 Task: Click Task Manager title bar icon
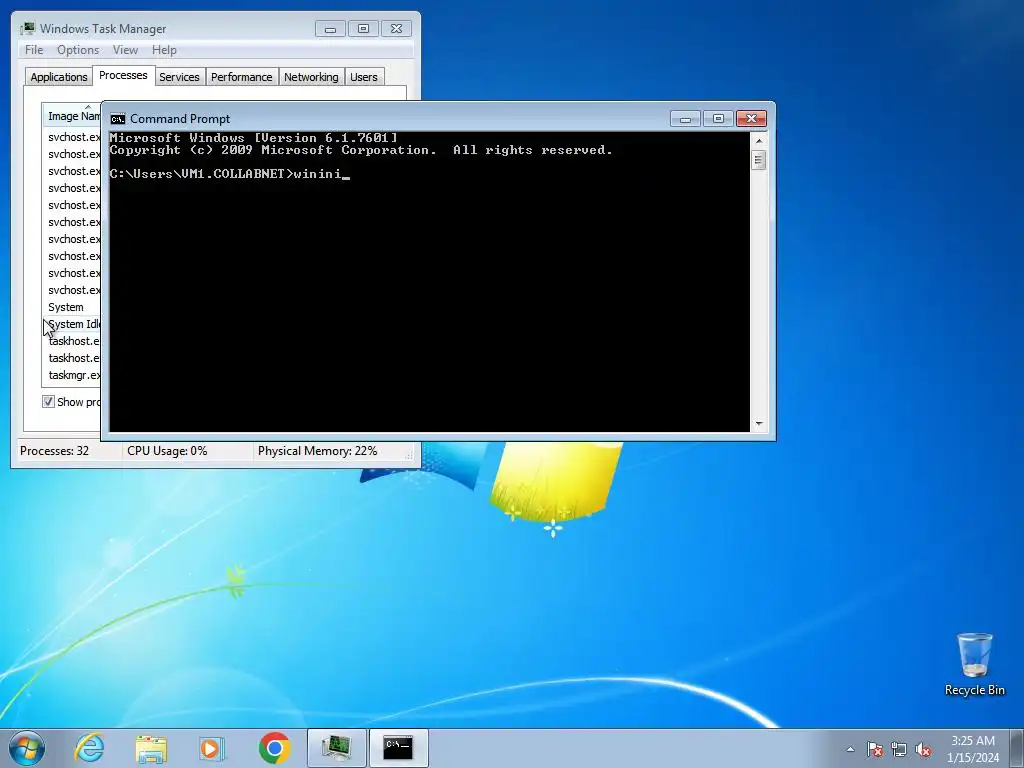click(x=27, y=29)
